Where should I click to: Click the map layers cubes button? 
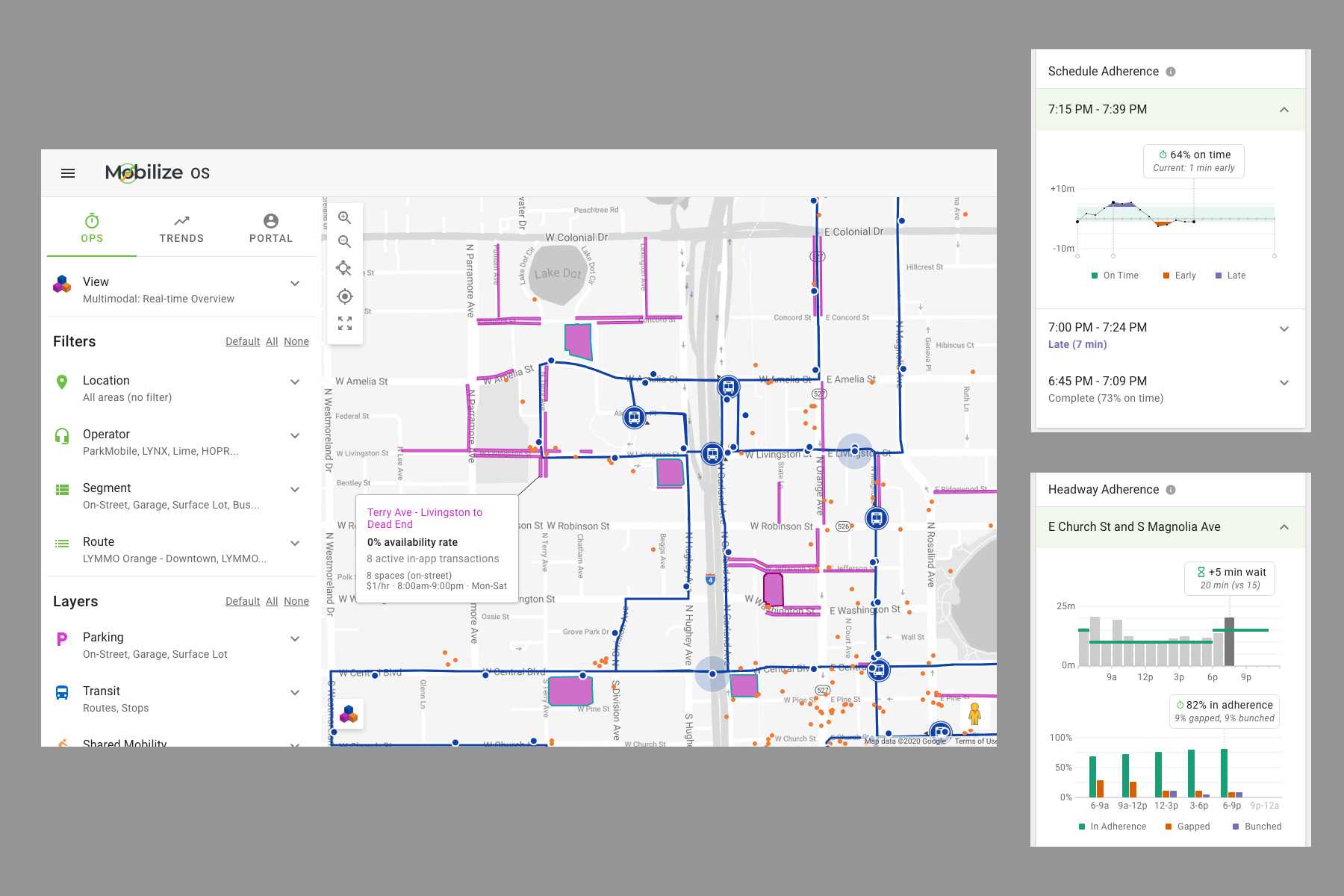[349, 714]
